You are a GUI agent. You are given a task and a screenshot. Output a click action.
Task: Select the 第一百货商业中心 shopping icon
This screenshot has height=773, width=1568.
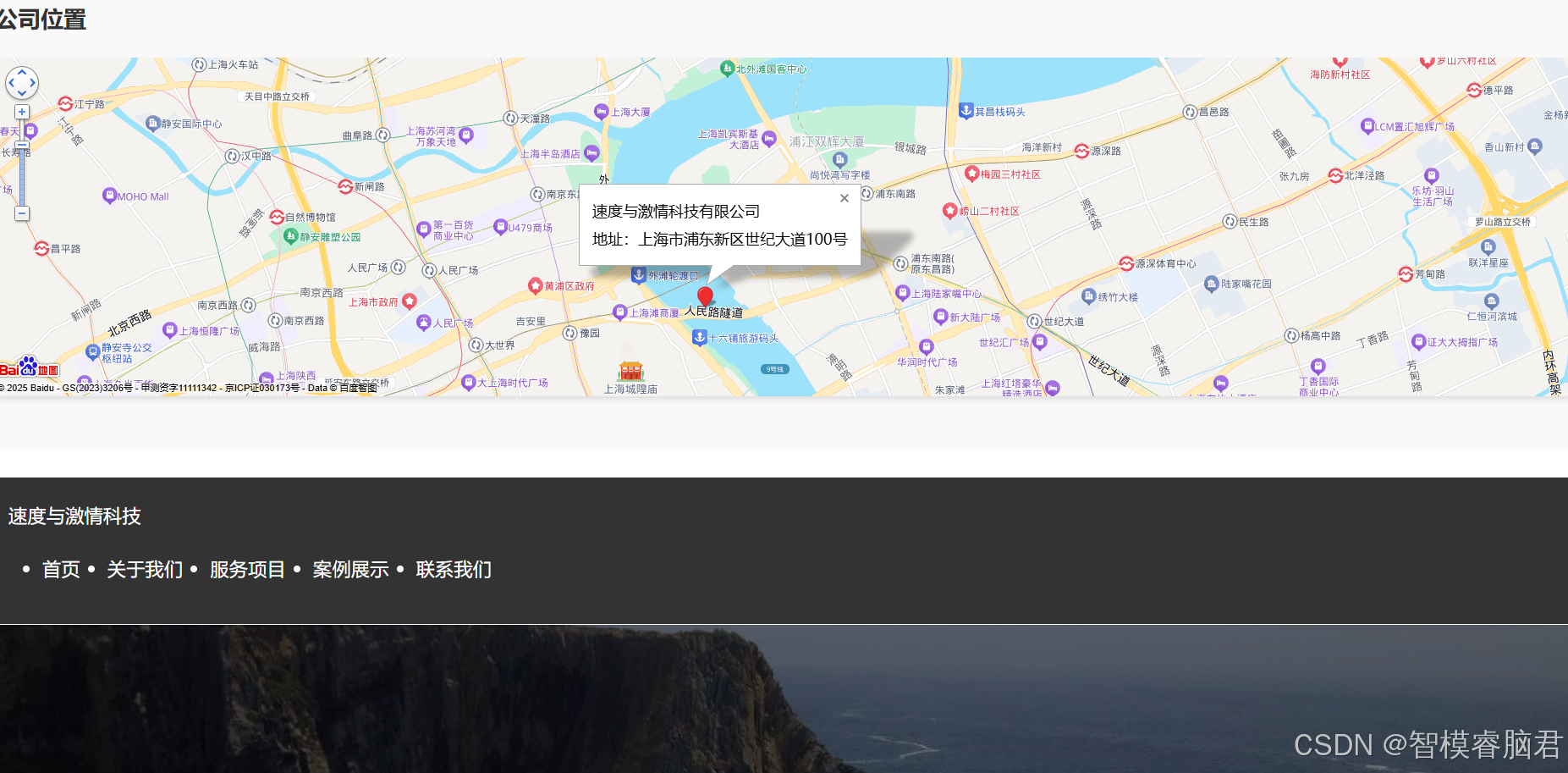[424, 229]
